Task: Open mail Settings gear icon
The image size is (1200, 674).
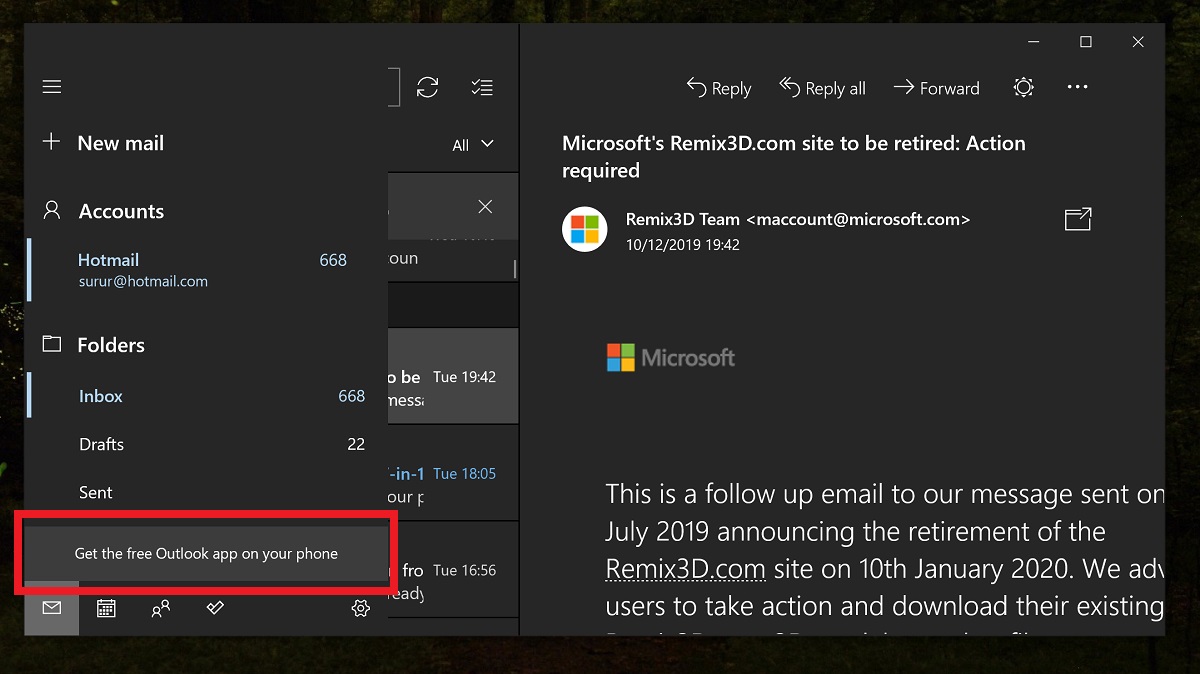Action: click(x=361, y=608)
